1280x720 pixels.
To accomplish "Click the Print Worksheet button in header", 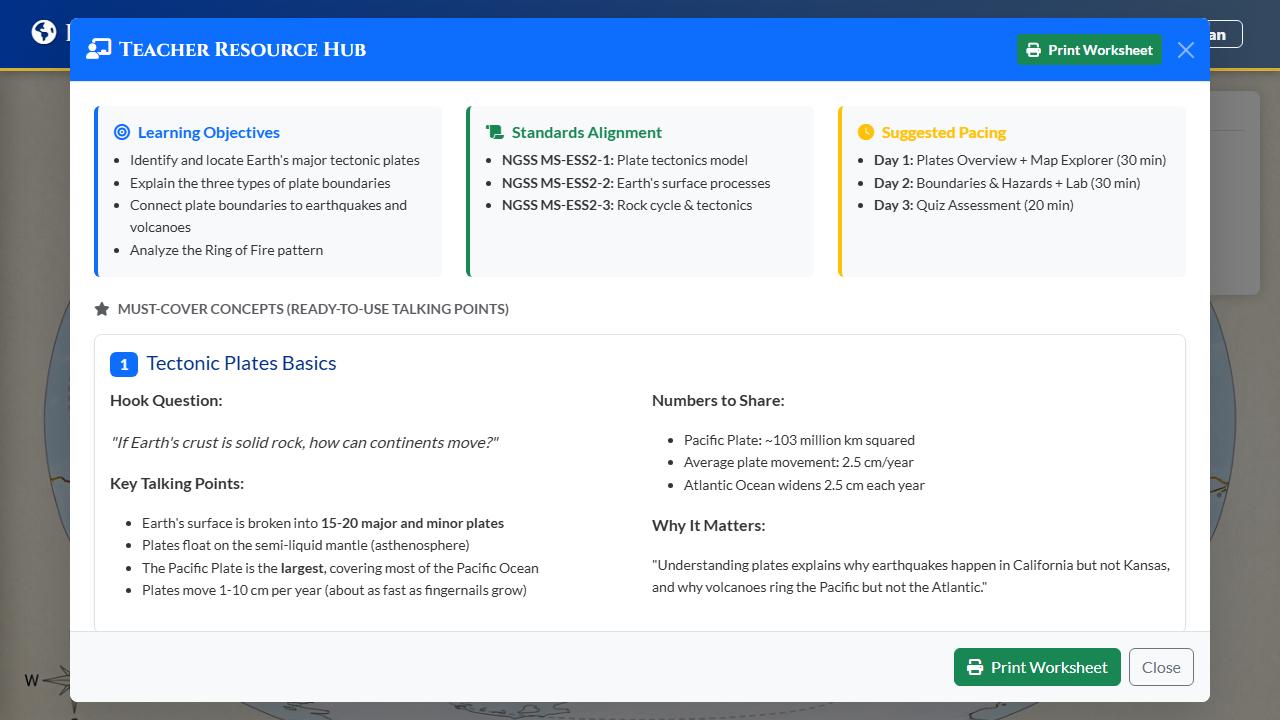I will pyautogui.click(x=1089, y=50).
